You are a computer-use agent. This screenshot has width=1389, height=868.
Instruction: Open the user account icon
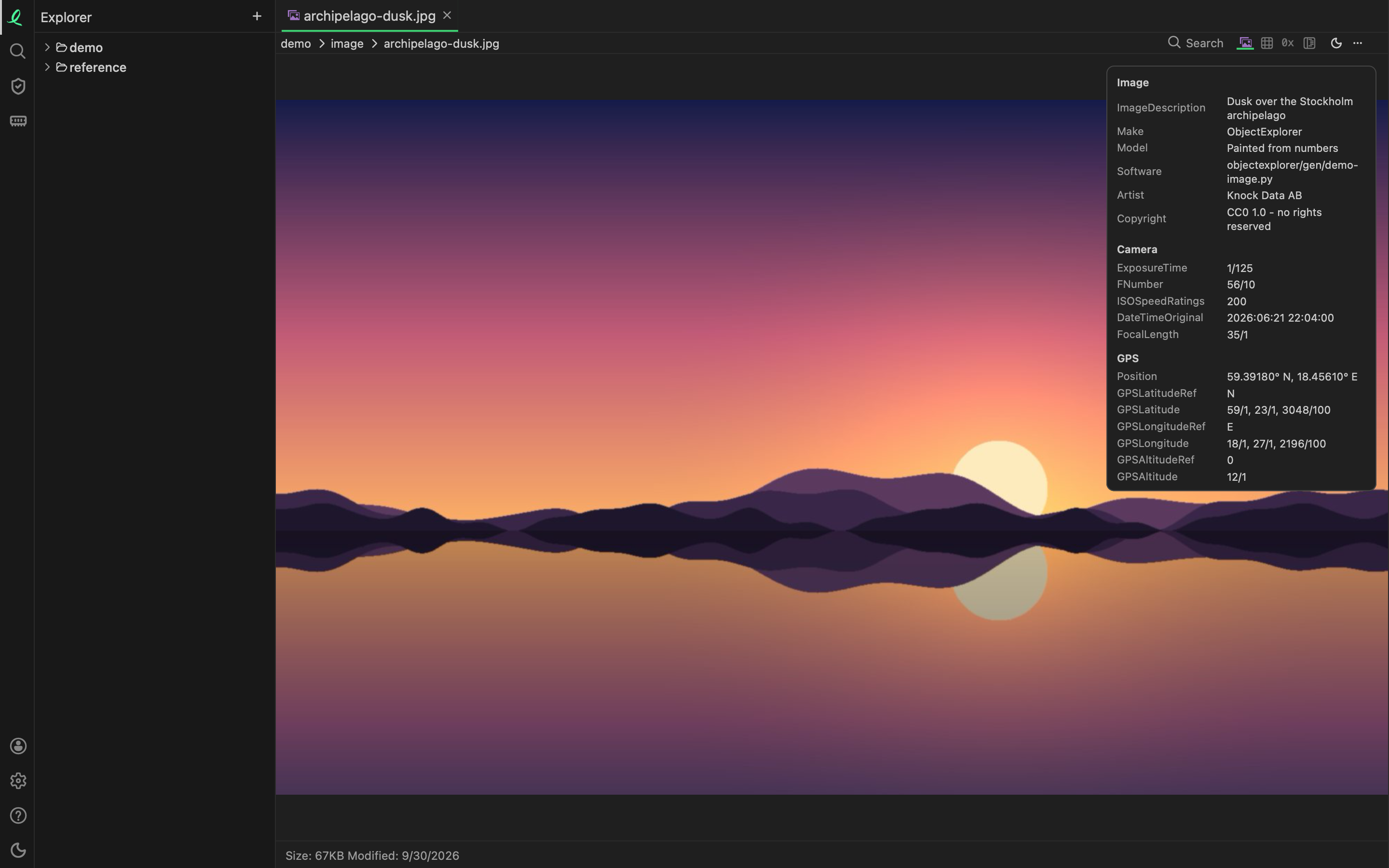(x=18, y=746)
